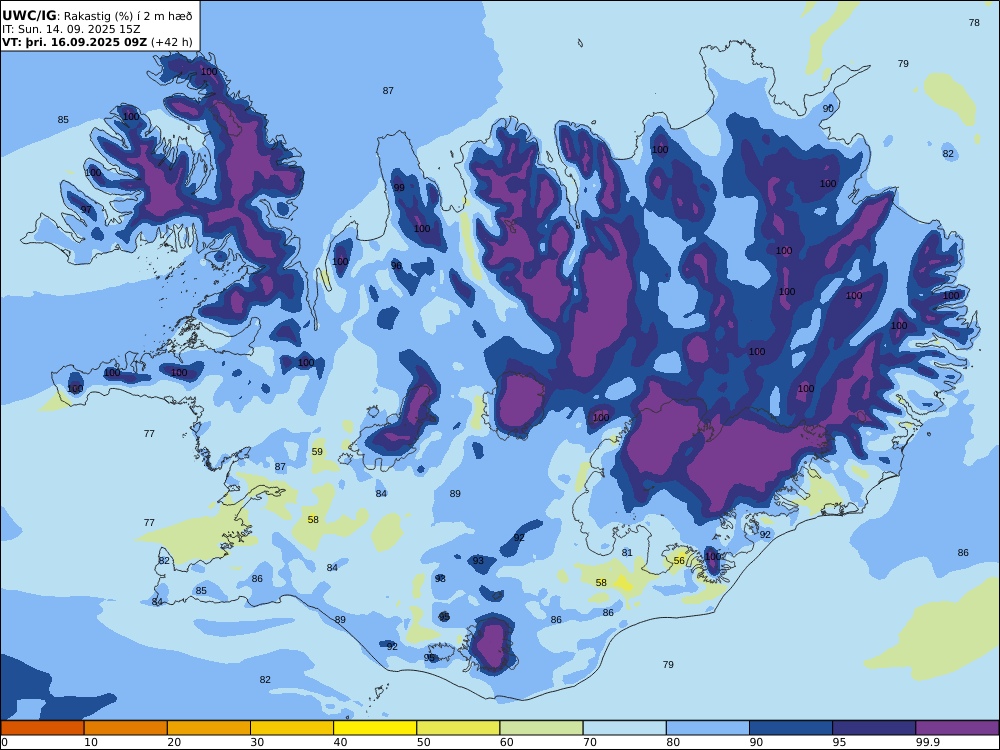This screenshot has width=1000, height=750.
Task: Select the 98 humidity value on the map
Action: coord(440,579)
